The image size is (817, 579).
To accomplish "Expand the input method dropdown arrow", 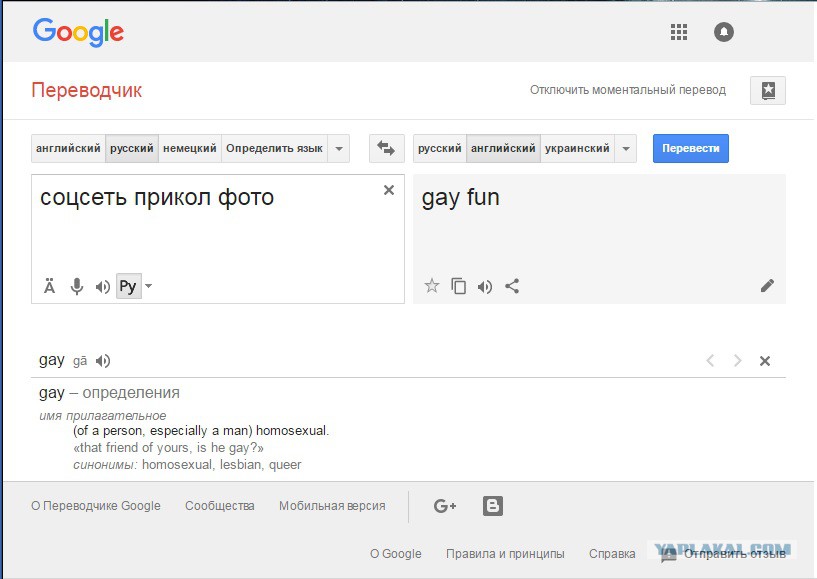I will coord(148,286).
